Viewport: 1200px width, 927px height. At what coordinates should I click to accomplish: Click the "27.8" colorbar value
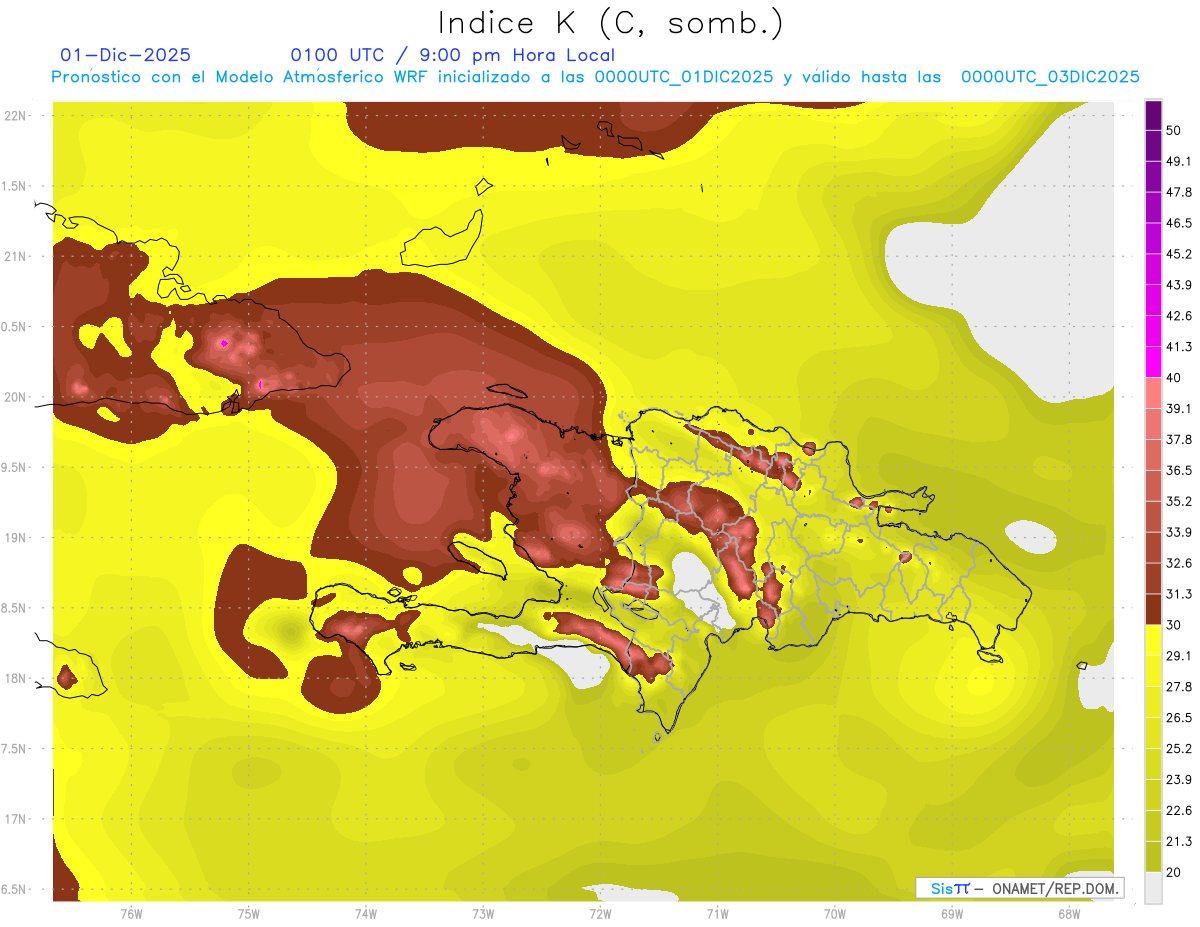tap(1179, 687)
